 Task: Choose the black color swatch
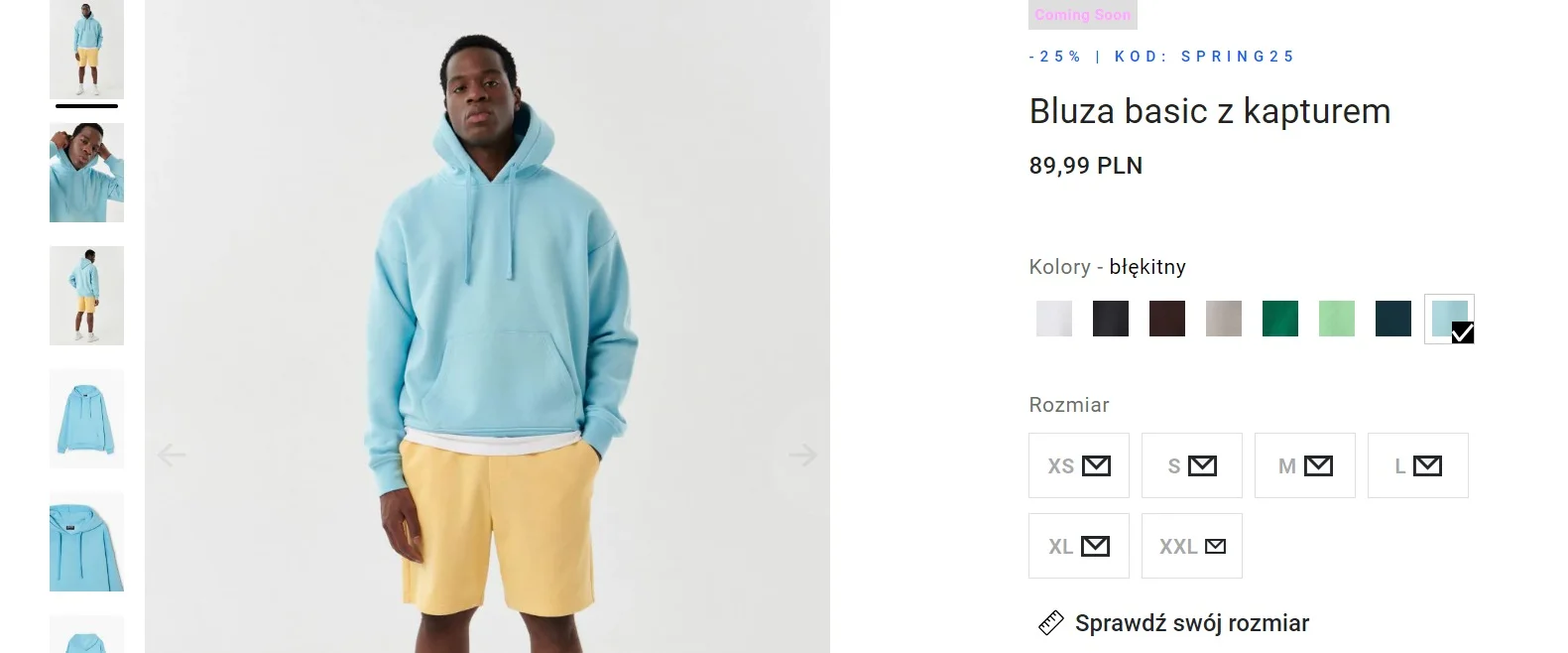tap(1111, 319)
